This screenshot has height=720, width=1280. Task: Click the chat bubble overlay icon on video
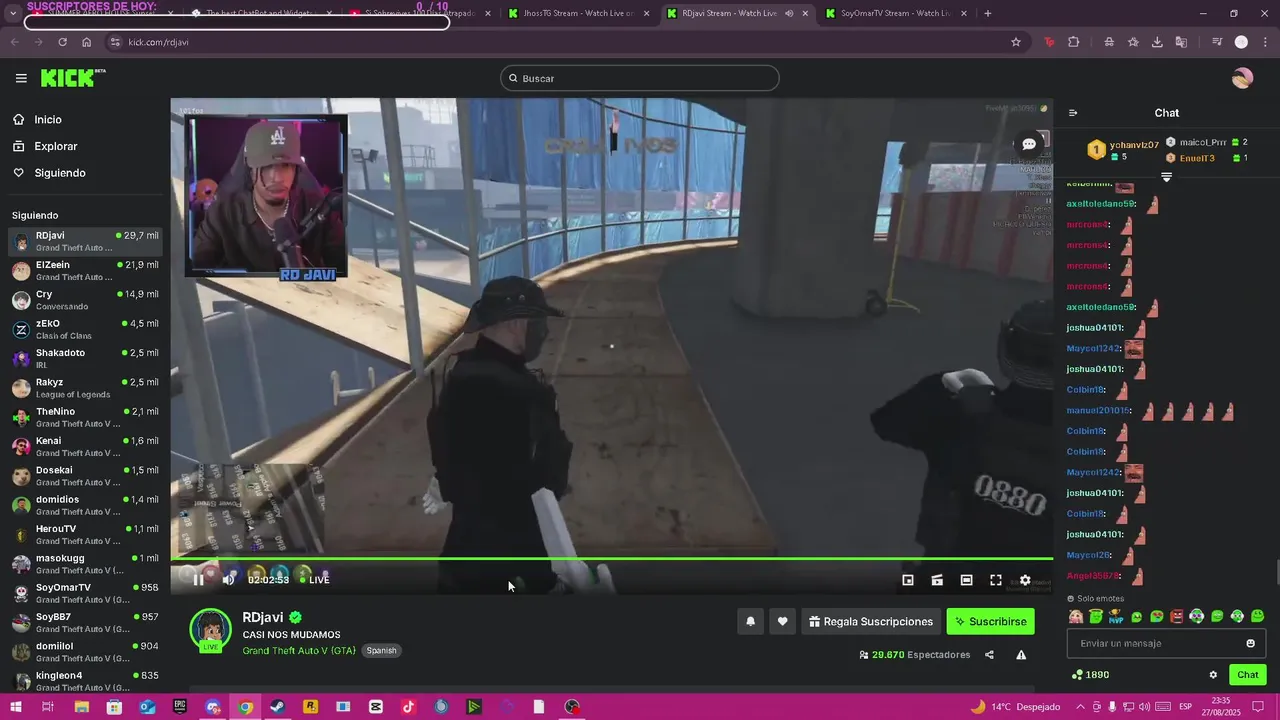click(1028, 144)
